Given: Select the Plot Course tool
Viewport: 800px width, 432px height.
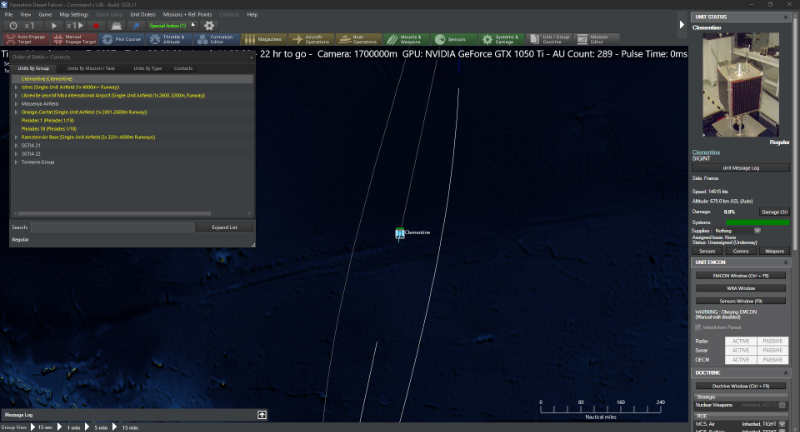Looking at the screenshot, I should [x=122, y=39].
